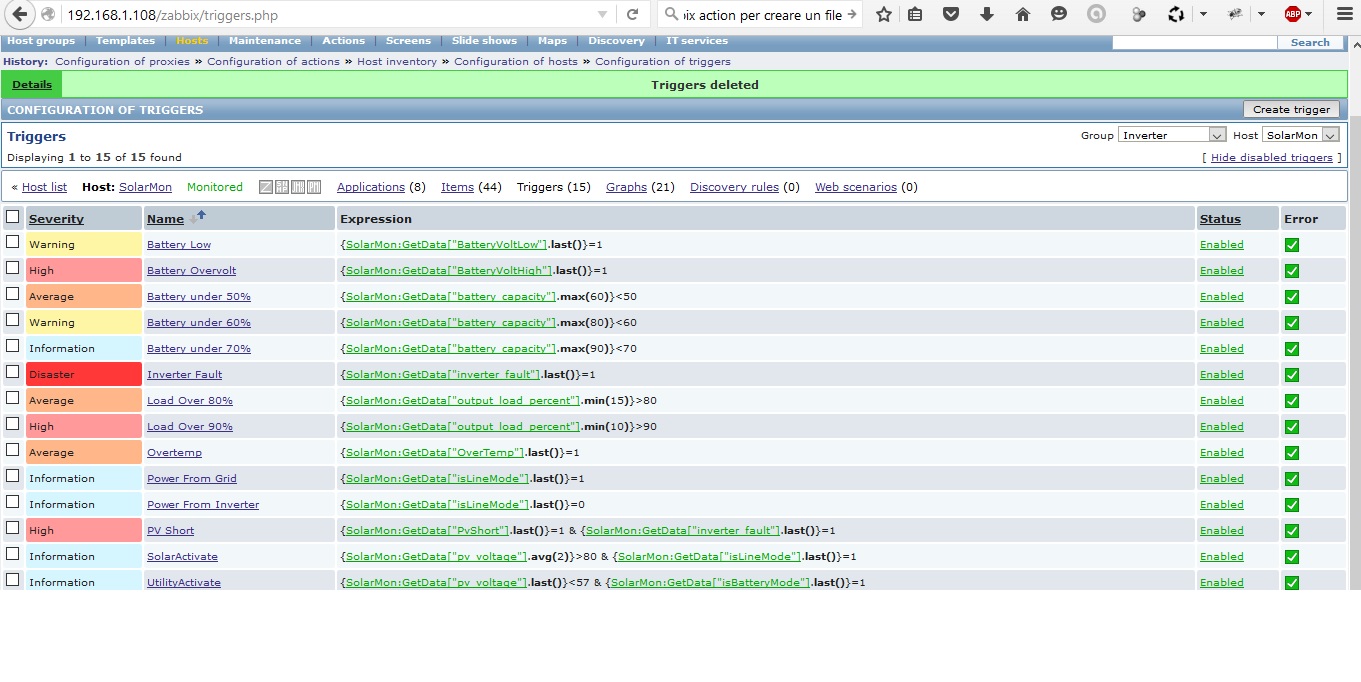Image resolution: width=1361 pixels, height=682 pixels.
Task: Click the browser address bar URL
Action: coord(172,15)
